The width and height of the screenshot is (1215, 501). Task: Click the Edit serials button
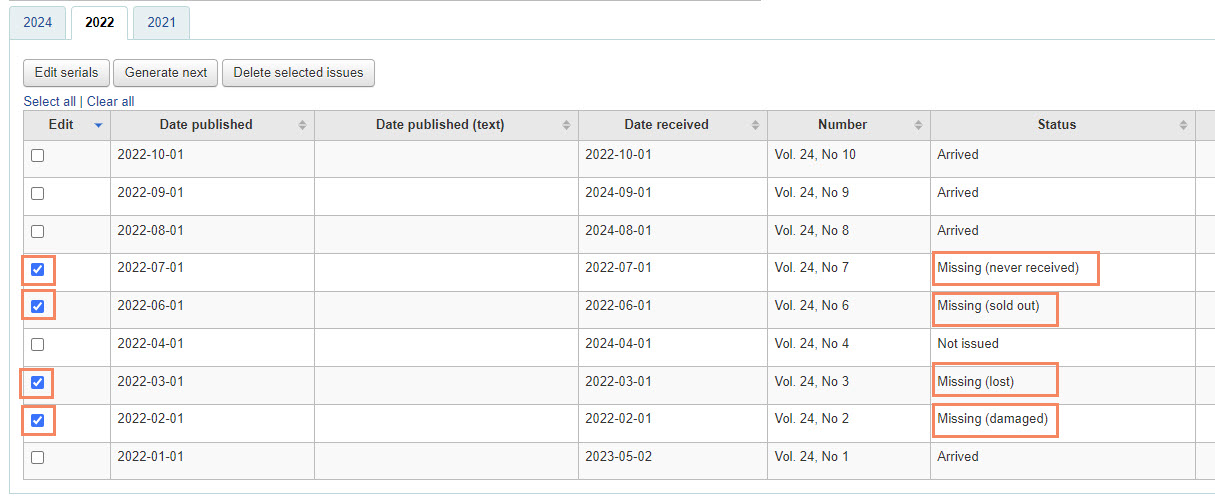click(66, 72)
